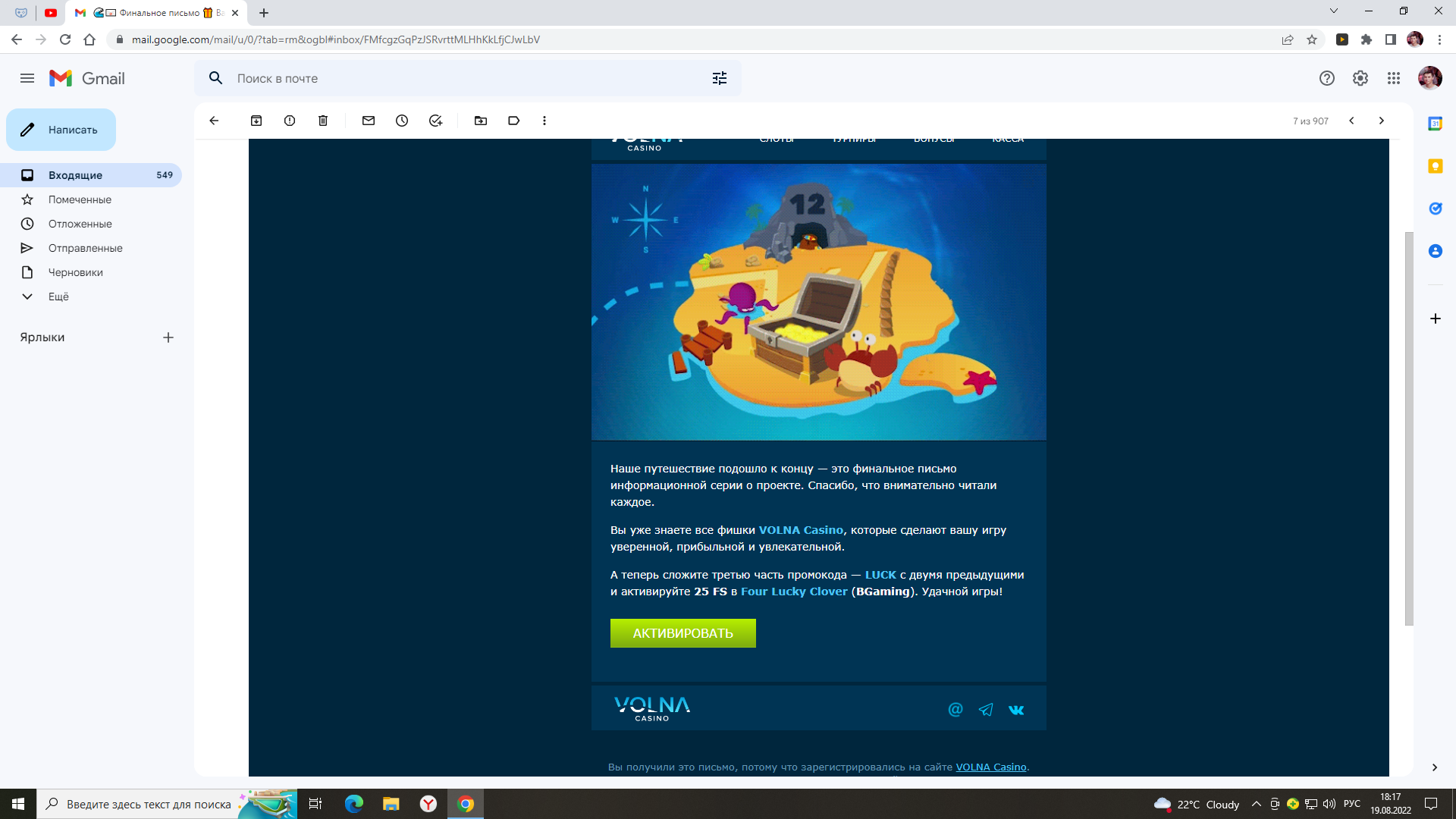Click the treasure island banner image
1456x819 pixels.
pos(819,302)
